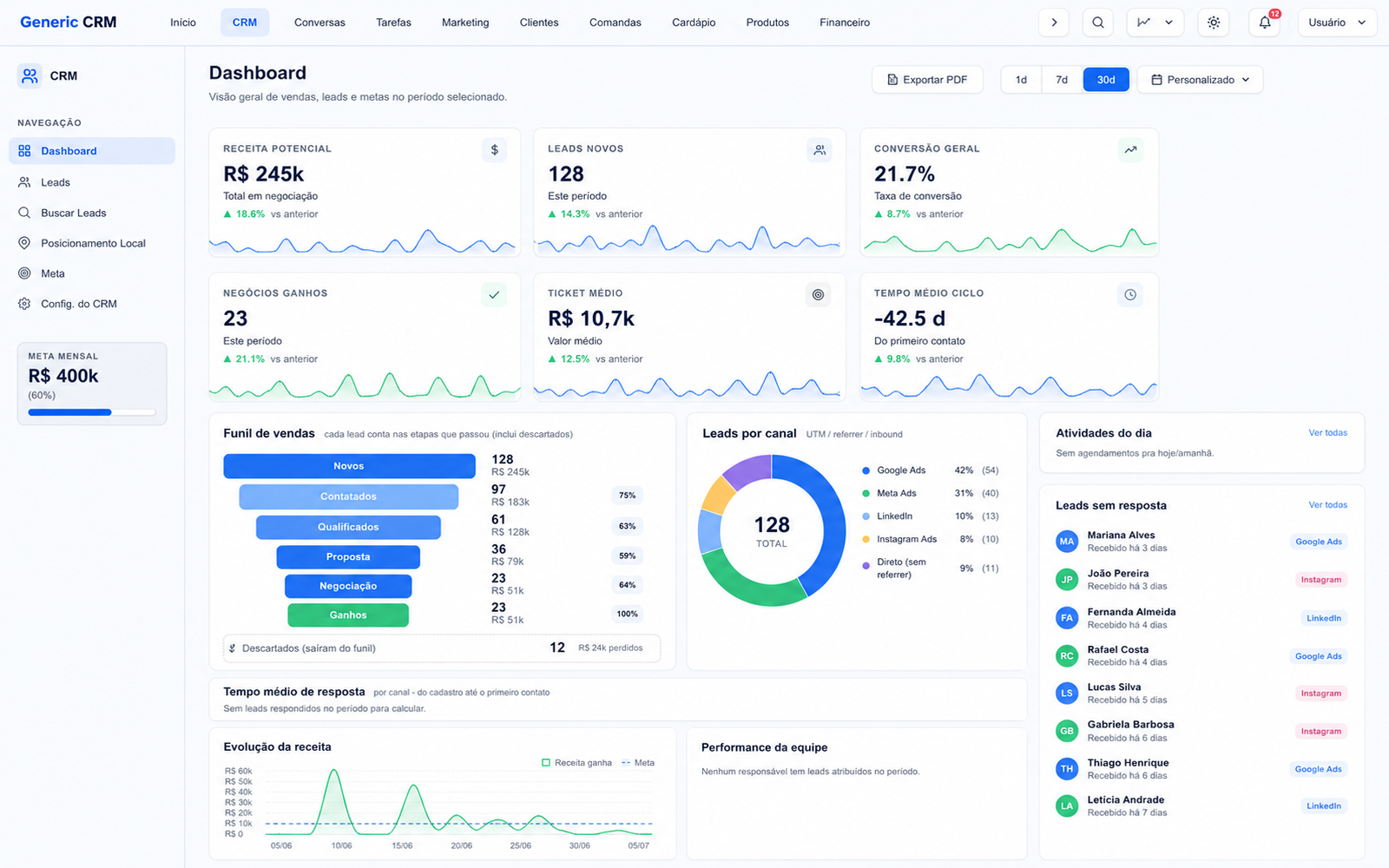Click the Exportar PDF button
The width and height of the screenshot is (1389, 868).
927,80
